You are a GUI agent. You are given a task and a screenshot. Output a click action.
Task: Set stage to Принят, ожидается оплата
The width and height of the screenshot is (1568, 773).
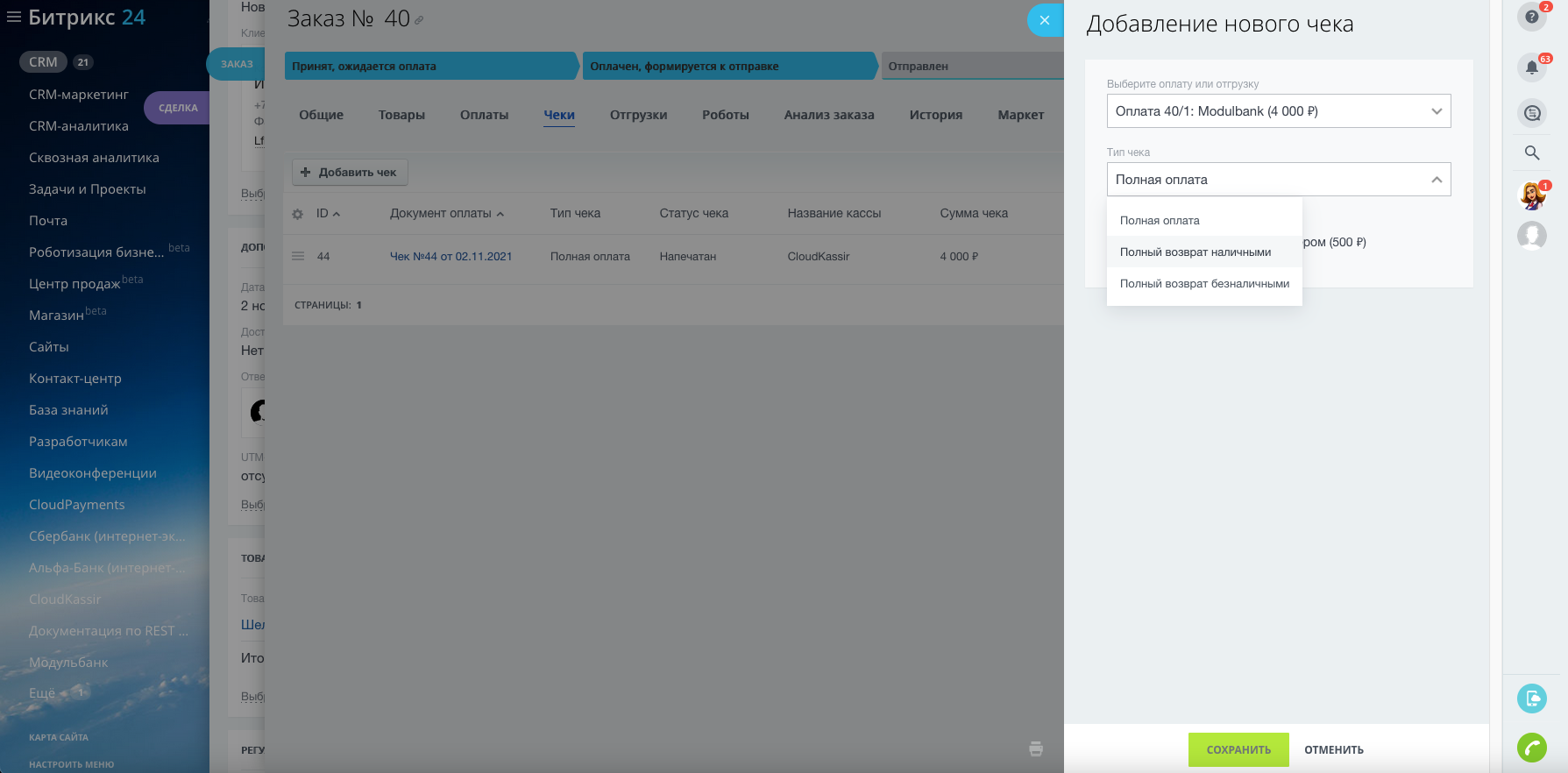pos(432,66)
